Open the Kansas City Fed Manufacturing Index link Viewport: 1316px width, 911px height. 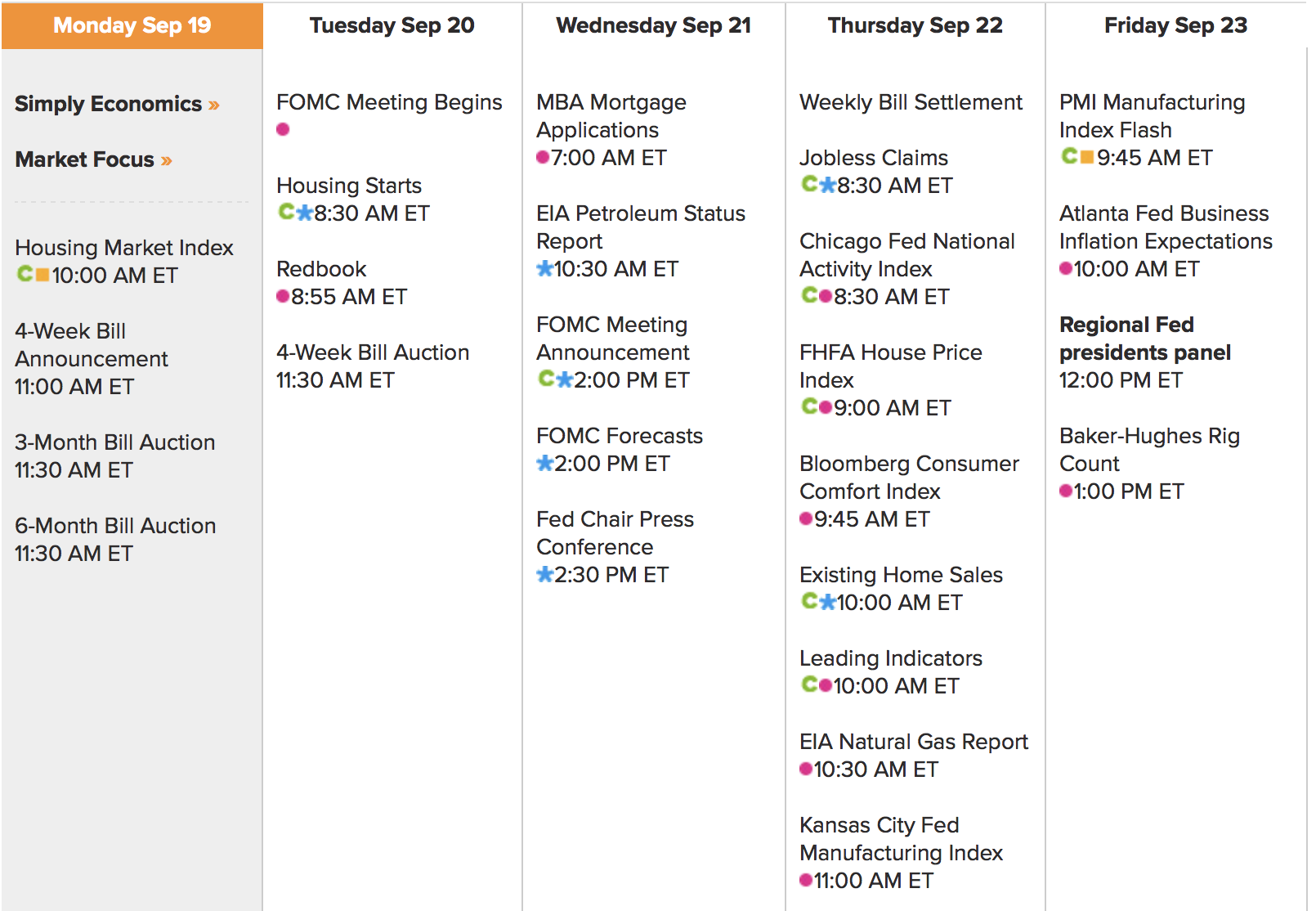tap(901, 839)
